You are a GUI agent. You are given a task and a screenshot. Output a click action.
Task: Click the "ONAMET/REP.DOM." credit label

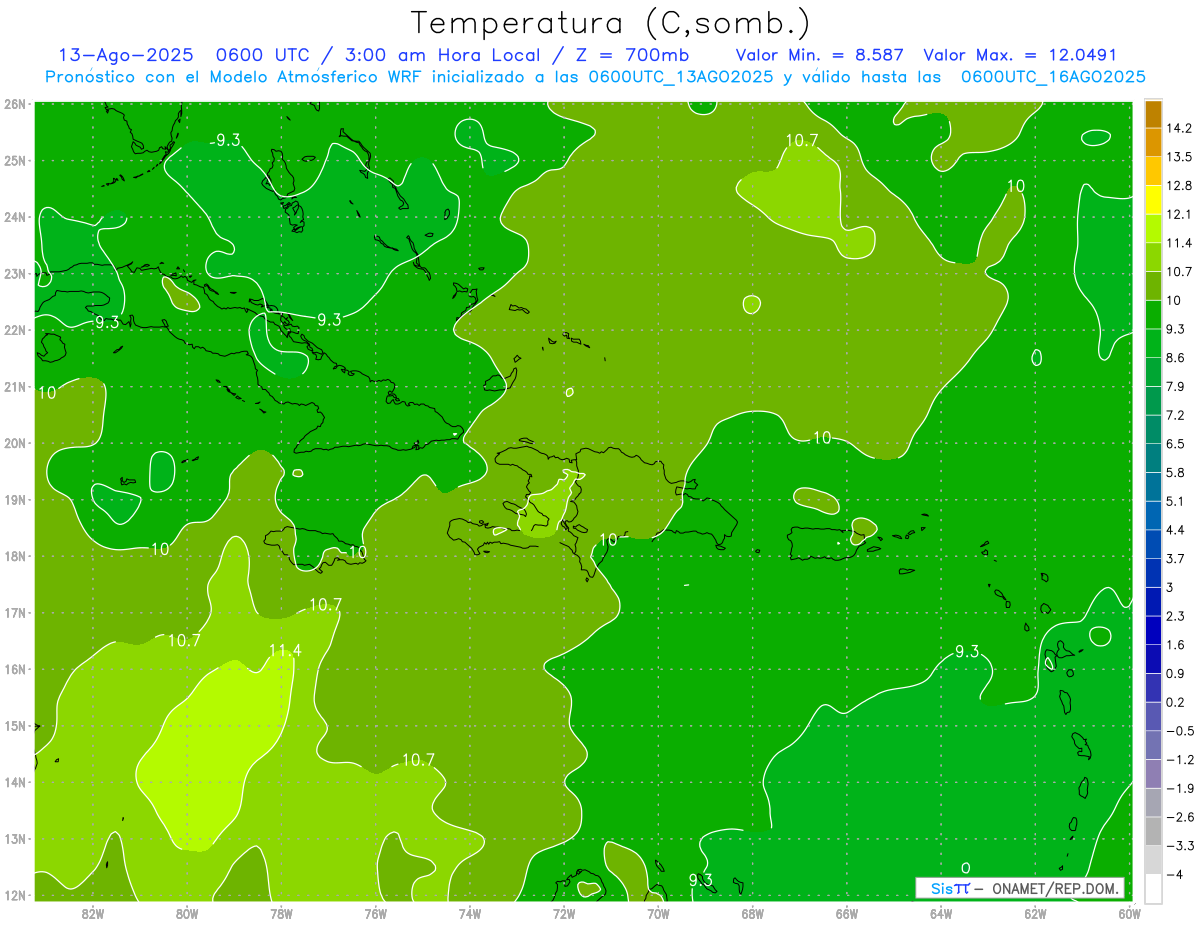pyautogui.click(x=1057, y=888)
